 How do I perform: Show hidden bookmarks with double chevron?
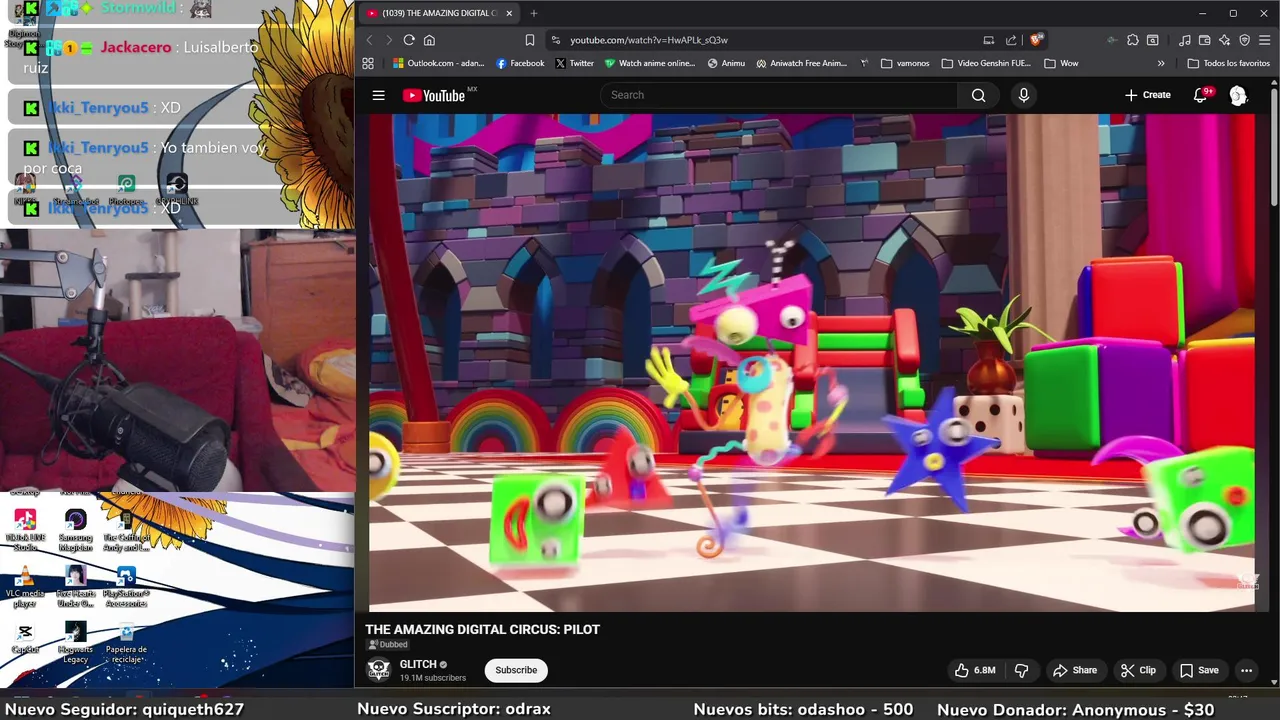tap(1161, 63)
